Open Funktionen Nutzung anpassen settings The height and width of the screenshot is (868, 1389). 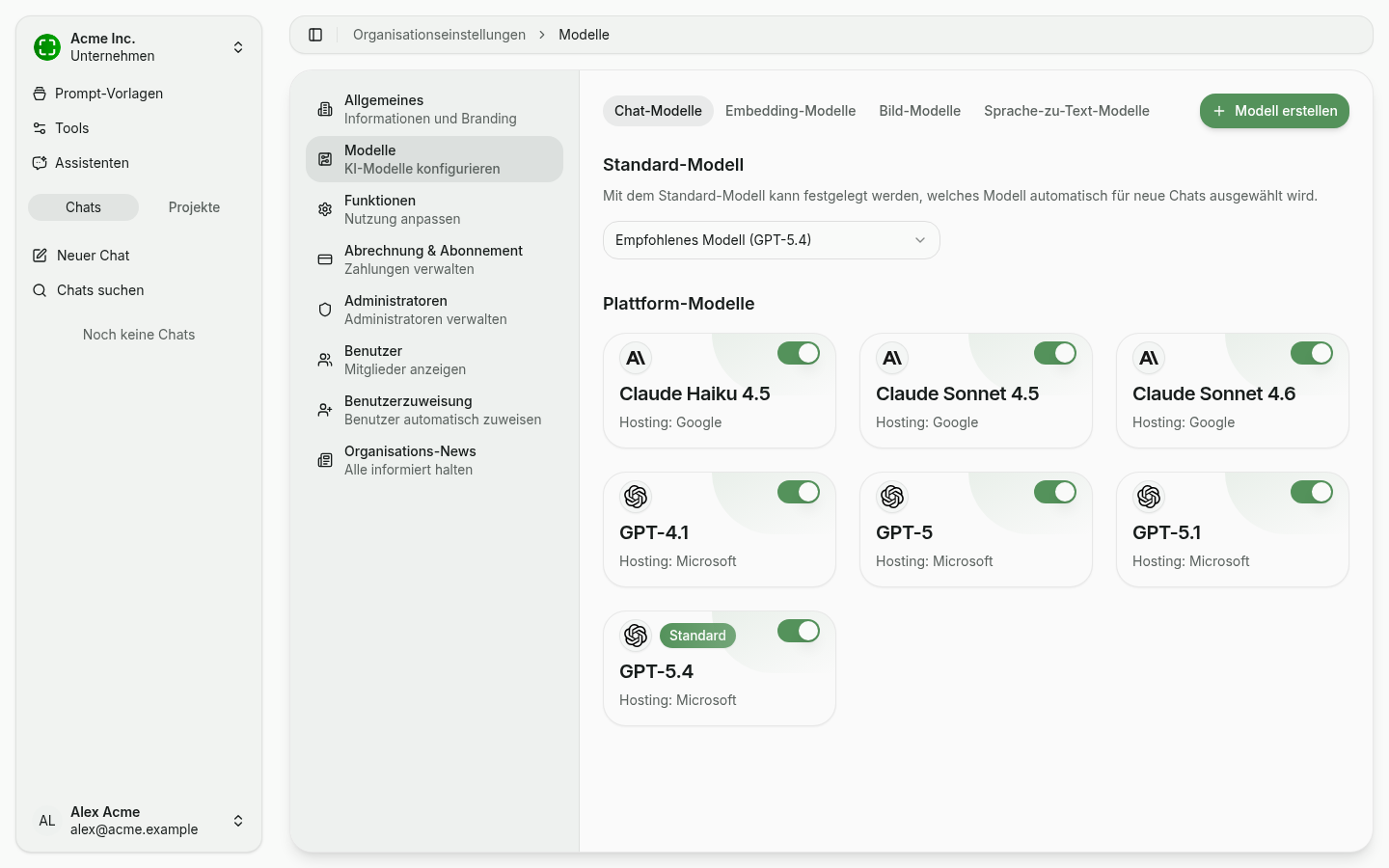point(434,209)
